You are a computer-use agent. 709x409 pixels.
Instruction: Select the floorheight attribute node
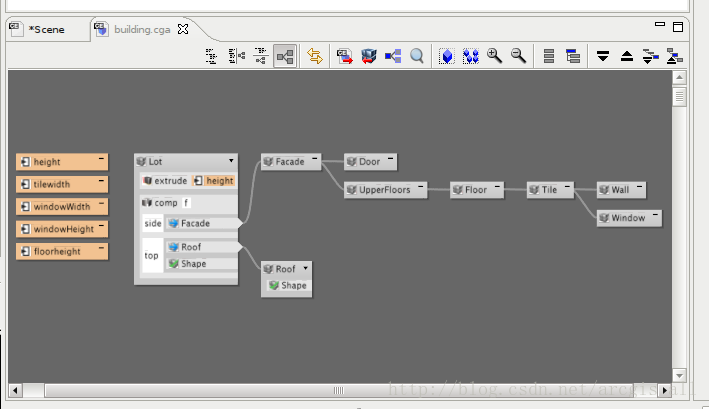[62, 251]
